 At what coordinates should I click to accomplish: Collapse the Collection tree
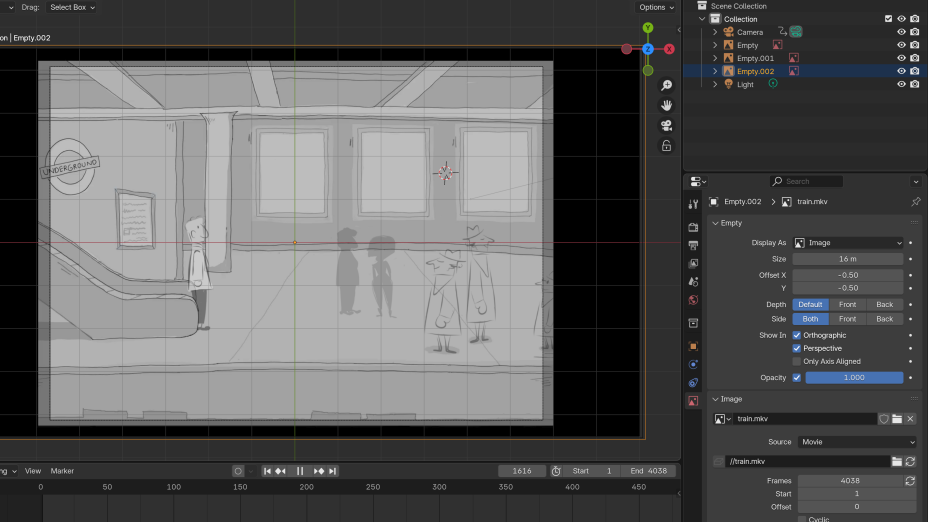coord(702,19)
